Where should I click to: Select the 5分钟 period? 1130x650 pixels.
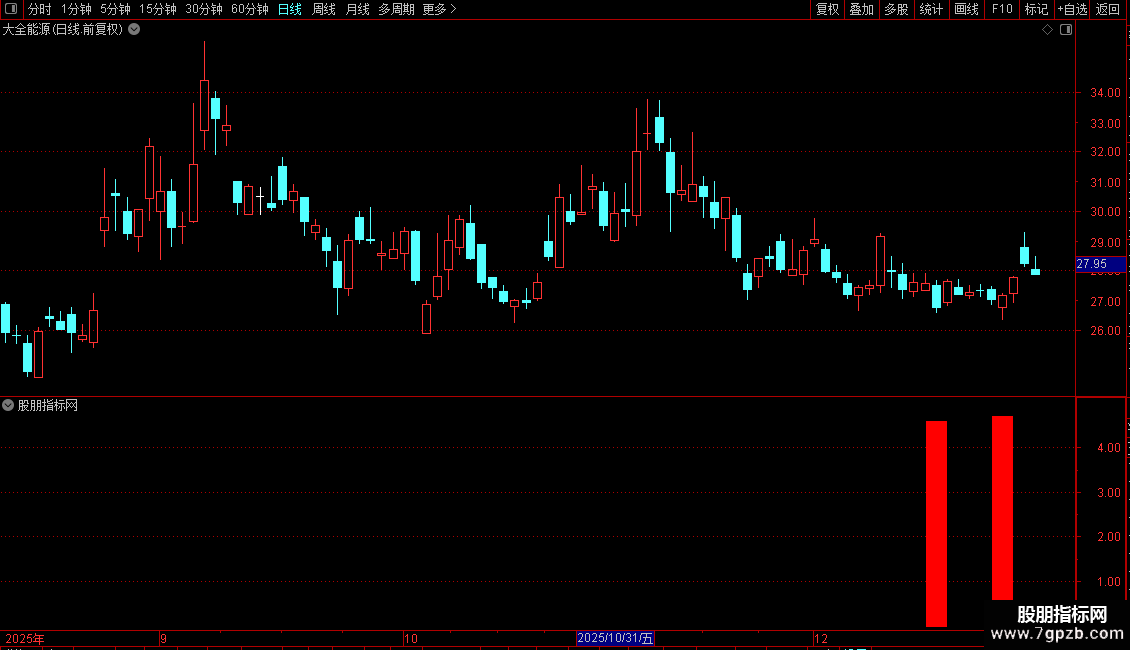click(115, 9)
